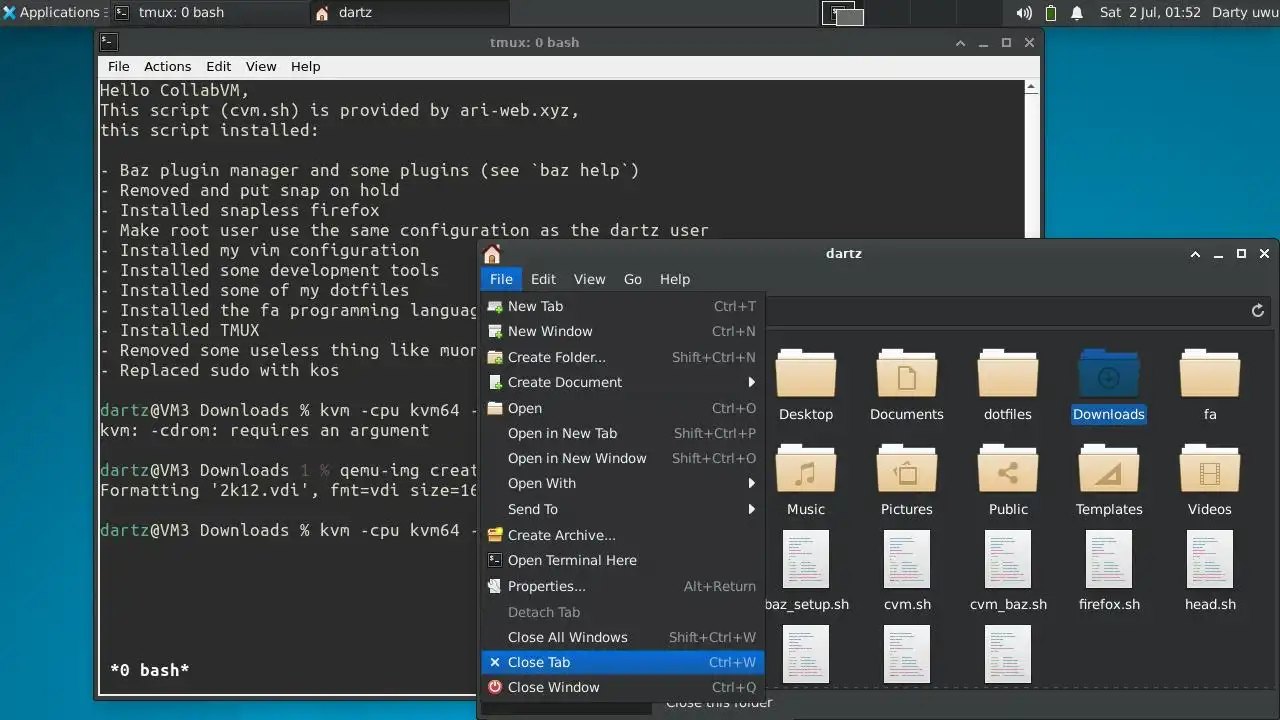
Task: Select the cvm.sh script file icon
Action: (x=907, y=559)
